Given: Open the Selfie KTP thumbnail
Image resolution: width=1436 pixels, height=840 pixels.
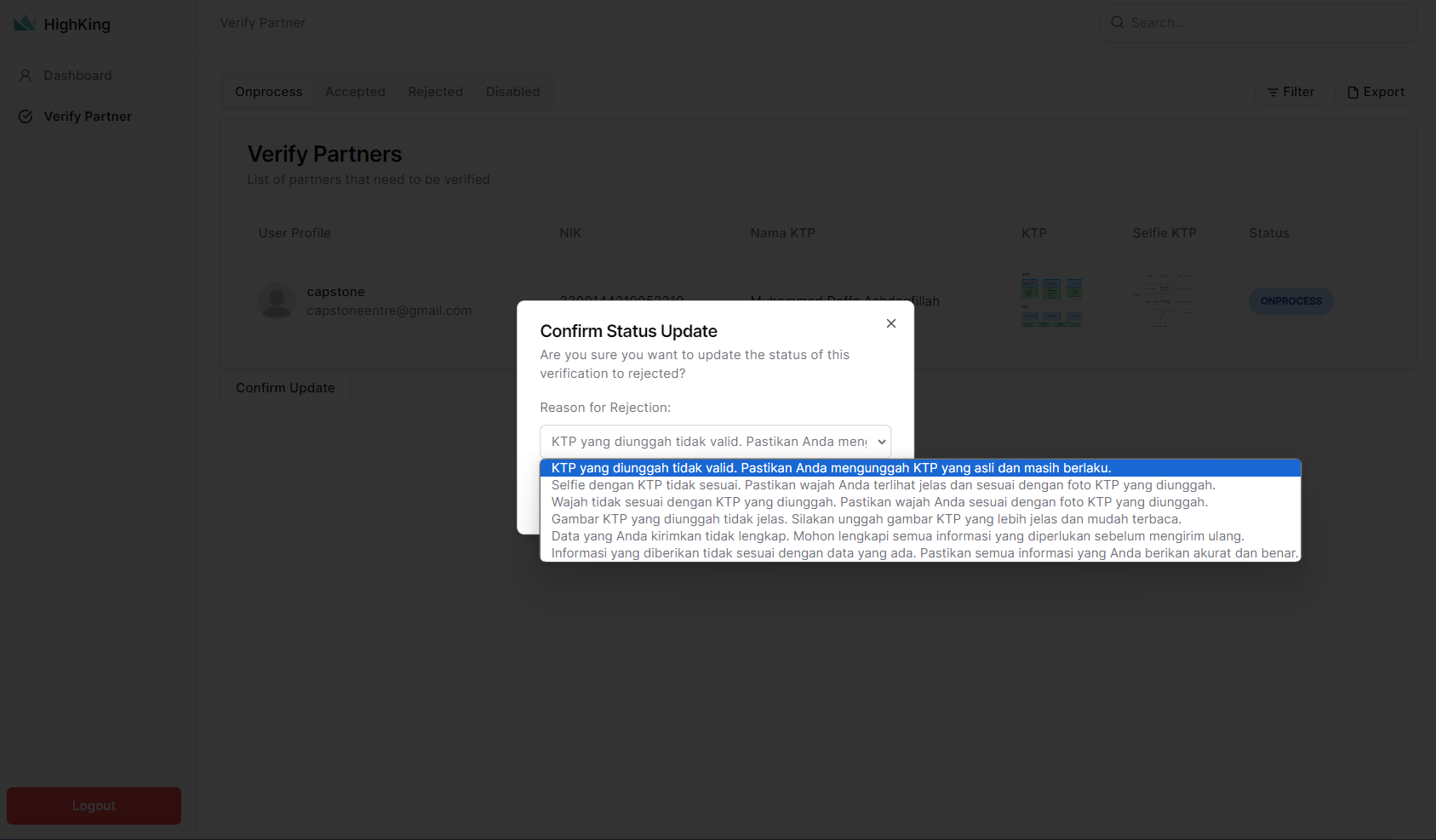Looking at the screenshot, I should (x=1164, y=300).
